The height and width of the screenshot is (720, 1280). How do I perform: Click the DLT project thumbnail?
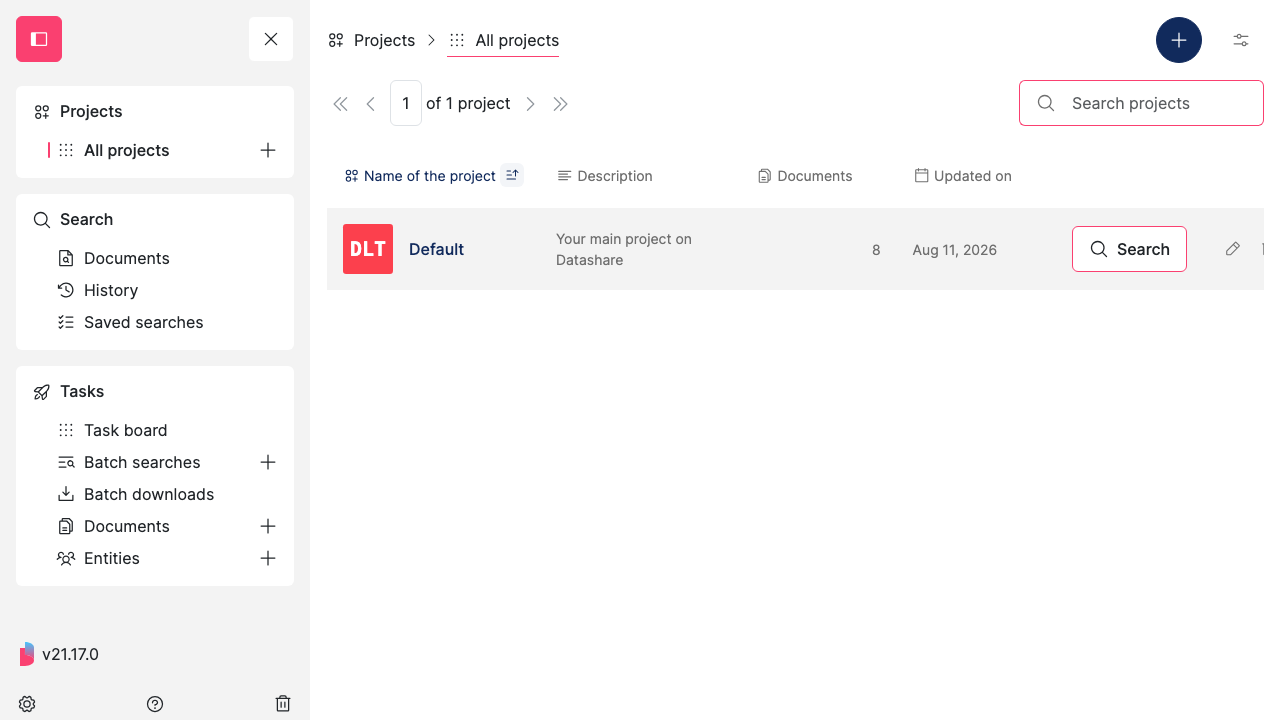(368, 249)
